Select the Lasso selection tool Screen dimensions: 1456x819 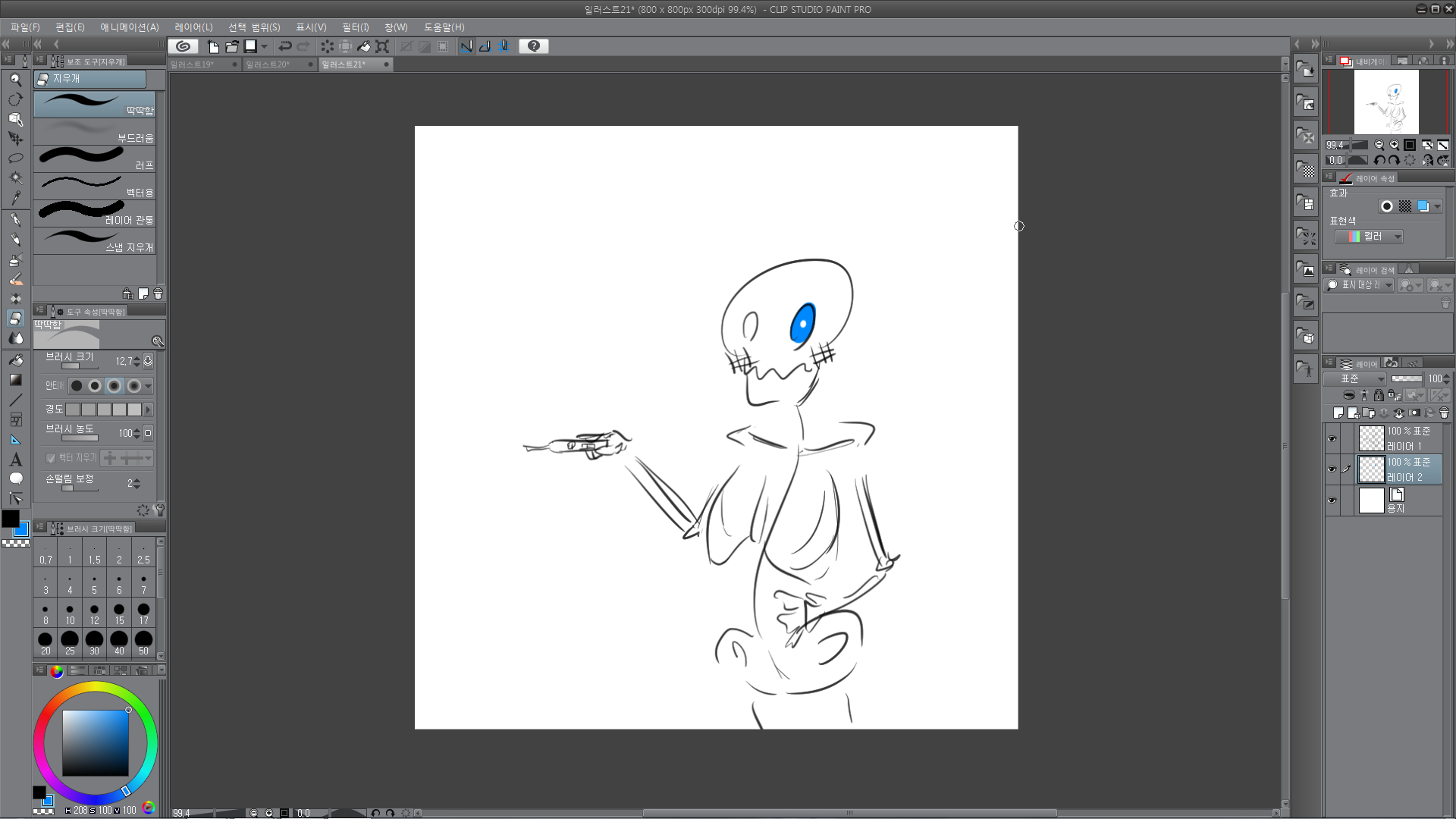pos(15,158)
